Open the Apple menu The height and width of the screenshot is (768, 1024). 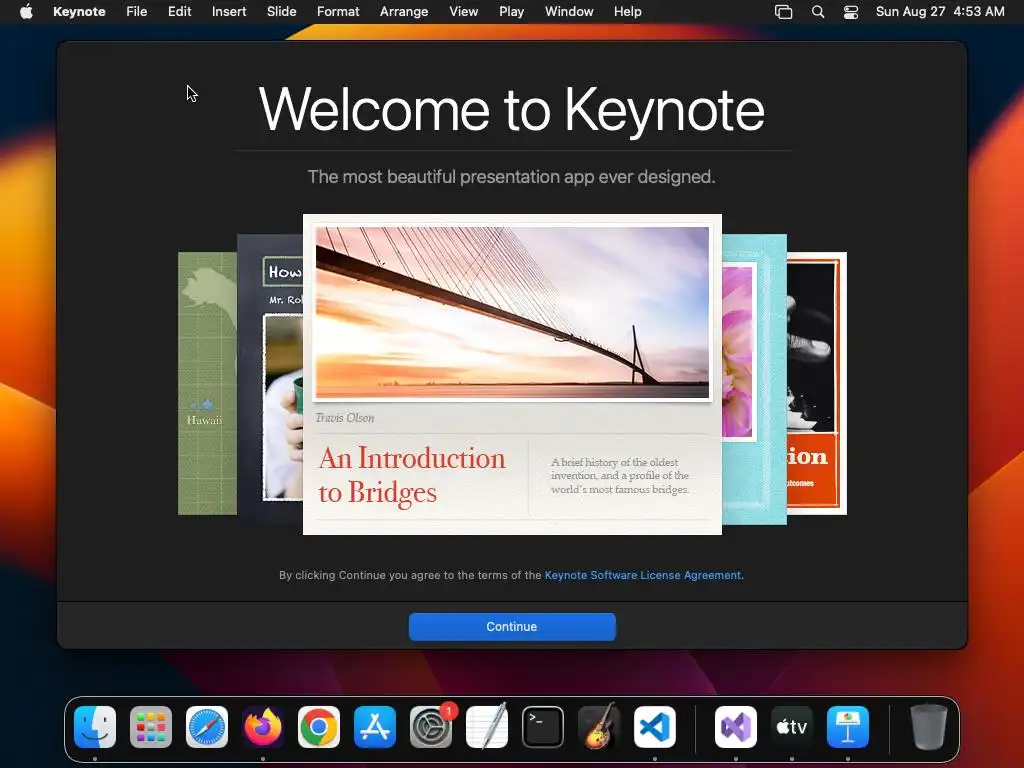pos(26,12)
